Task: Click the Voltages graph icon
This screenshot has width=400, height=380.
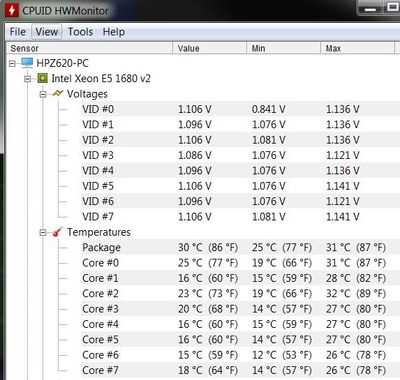Action: pos(58,94)
